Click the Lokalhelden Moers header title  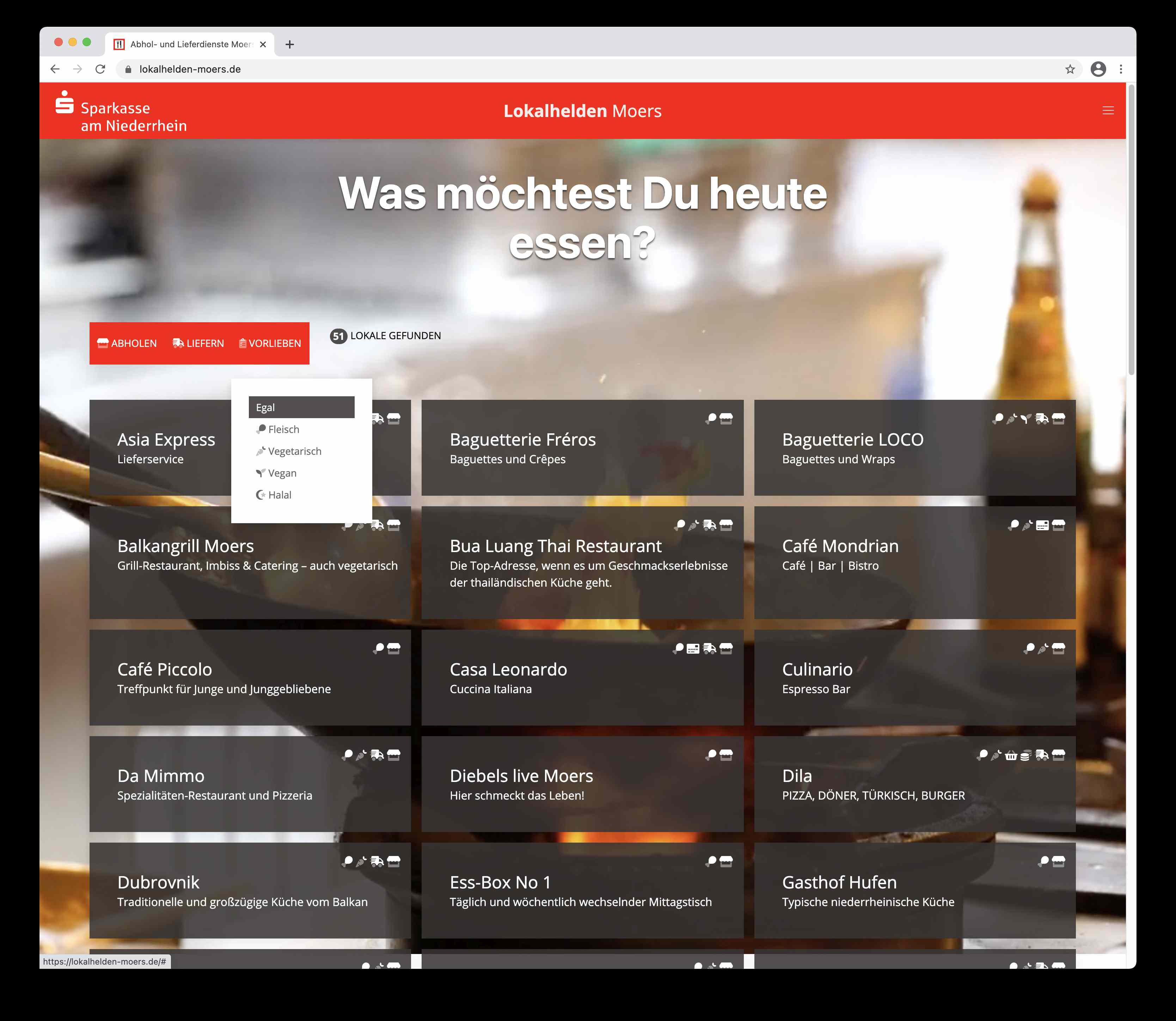(x=582, y=111)
